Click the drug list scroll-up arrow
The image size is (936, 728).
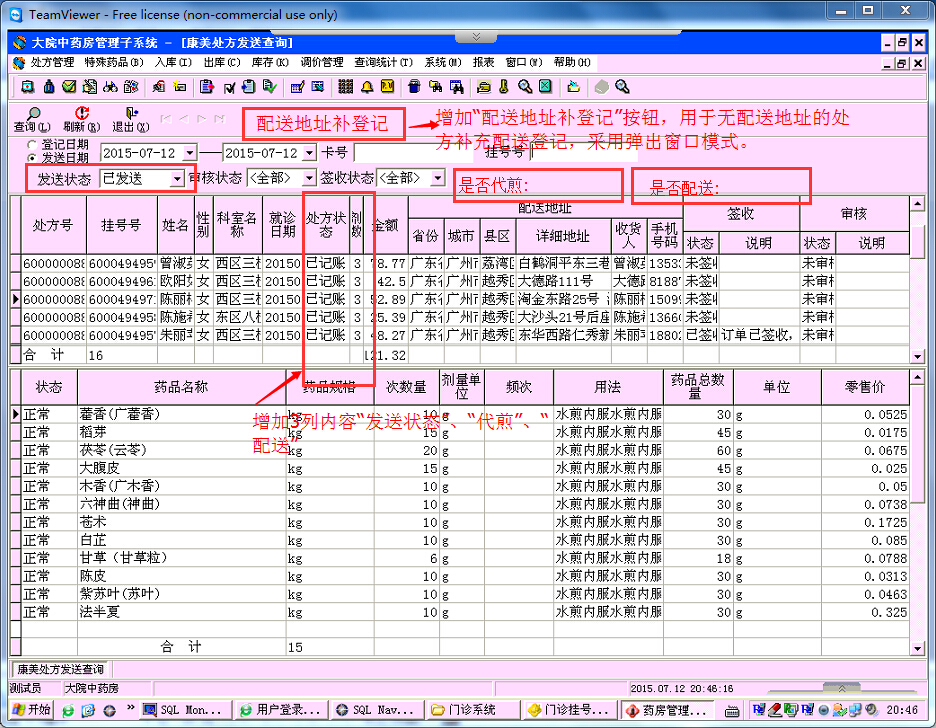(917, 377)
